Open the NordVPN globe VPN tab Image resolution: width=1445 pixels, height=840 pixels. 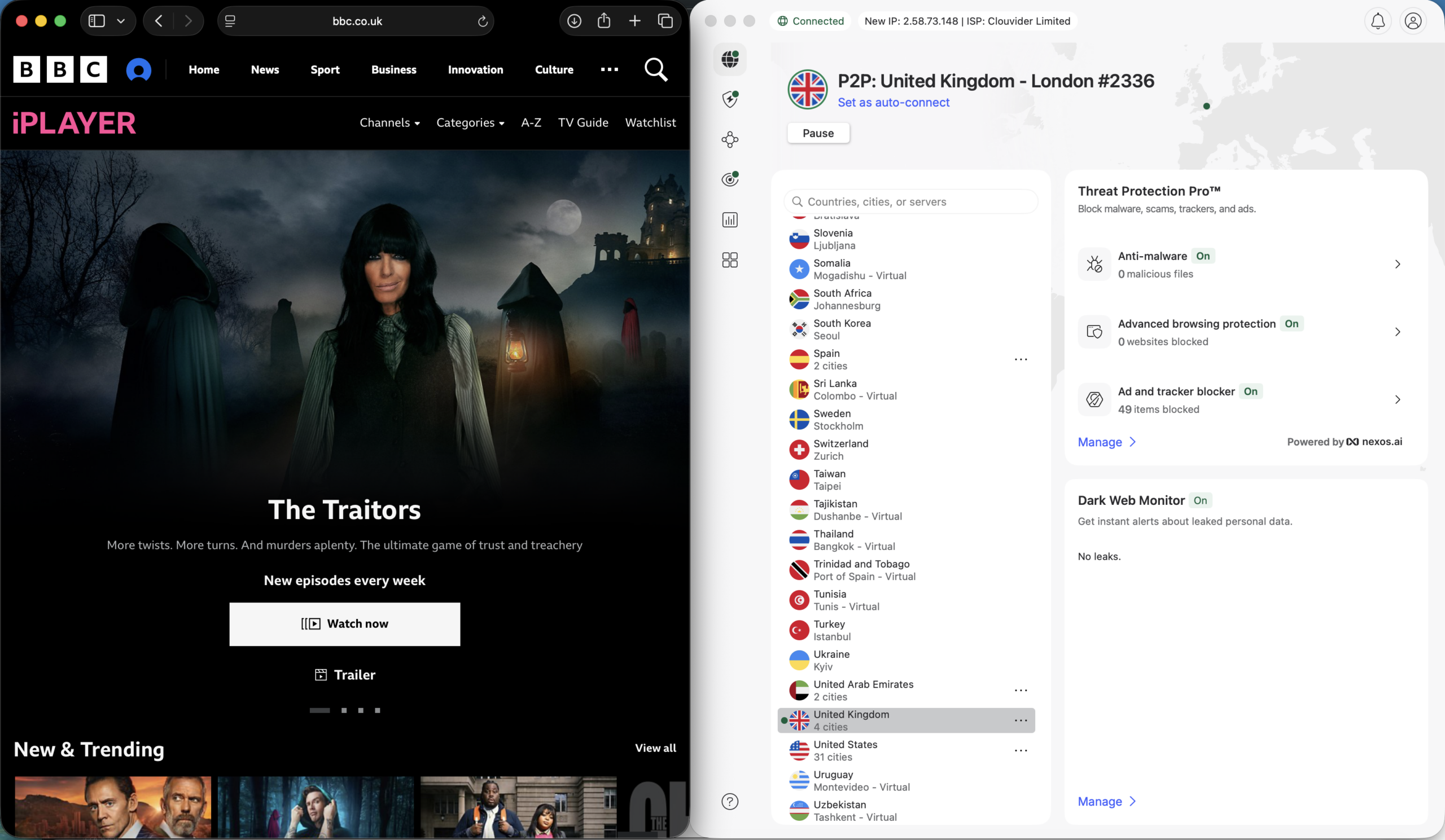(730, 59)
